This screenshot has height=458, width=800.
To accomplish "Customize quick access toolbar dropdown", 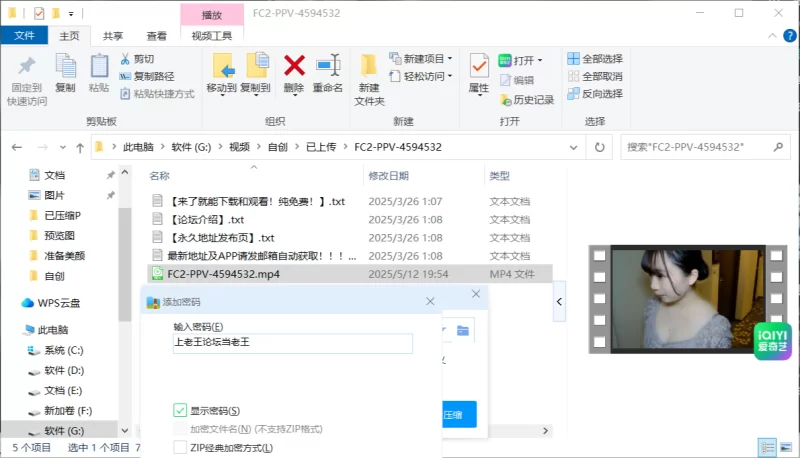I will 71,14.
